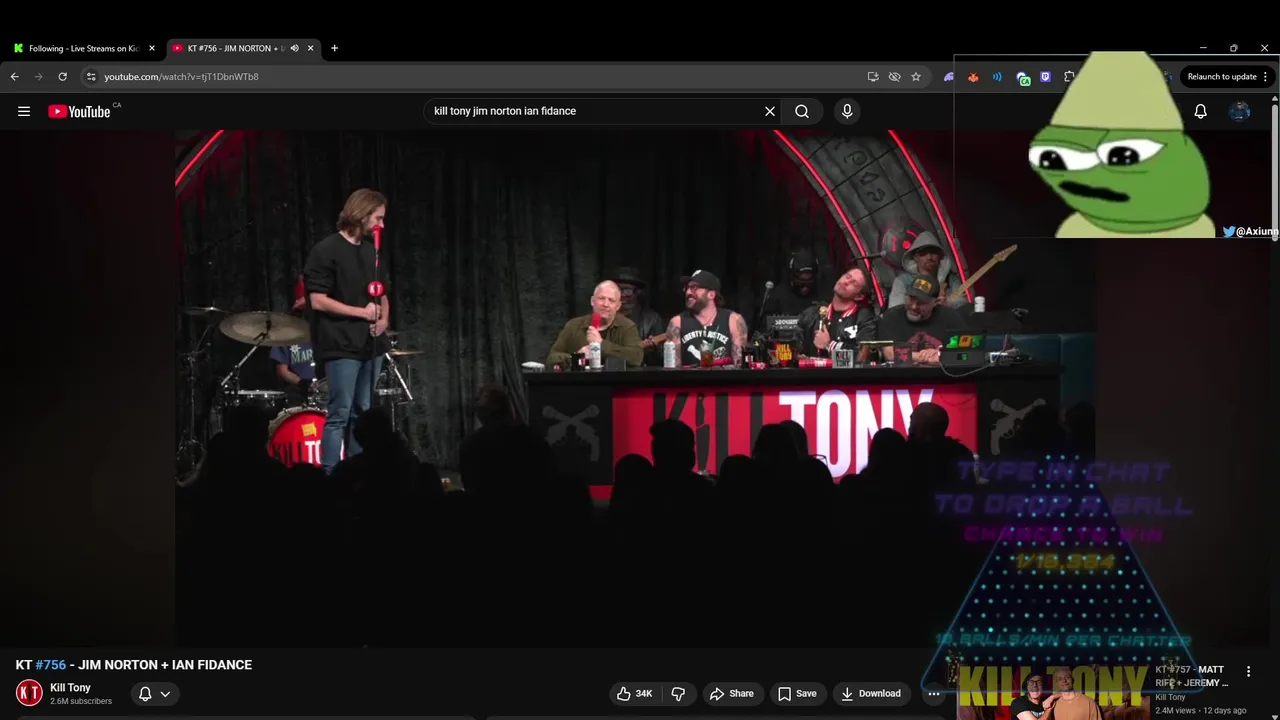Go back to the previous page
Image resolution: width=1280 pixels, height=720 pixels.
(14, 76)
